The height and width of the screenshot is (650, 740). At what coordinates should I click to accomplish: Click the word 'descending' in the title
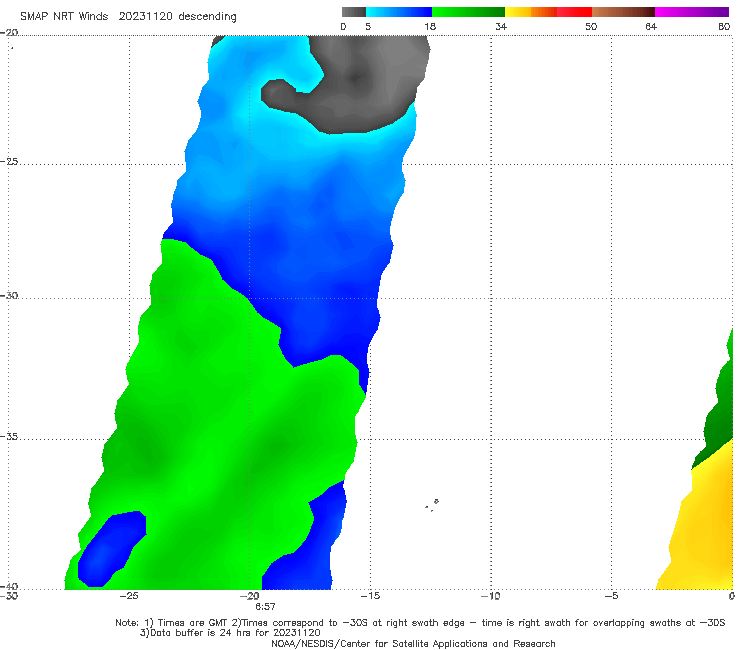208,17
